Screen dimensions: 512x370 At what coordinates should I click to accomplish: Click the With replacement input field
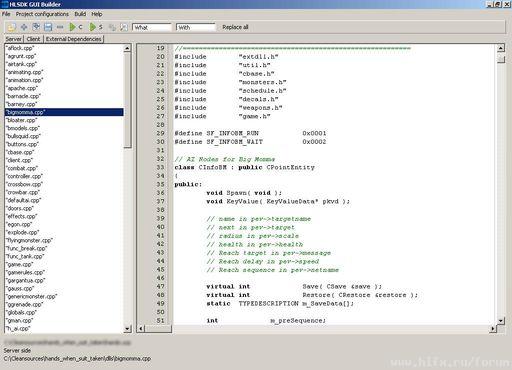(x=196, y=27)
